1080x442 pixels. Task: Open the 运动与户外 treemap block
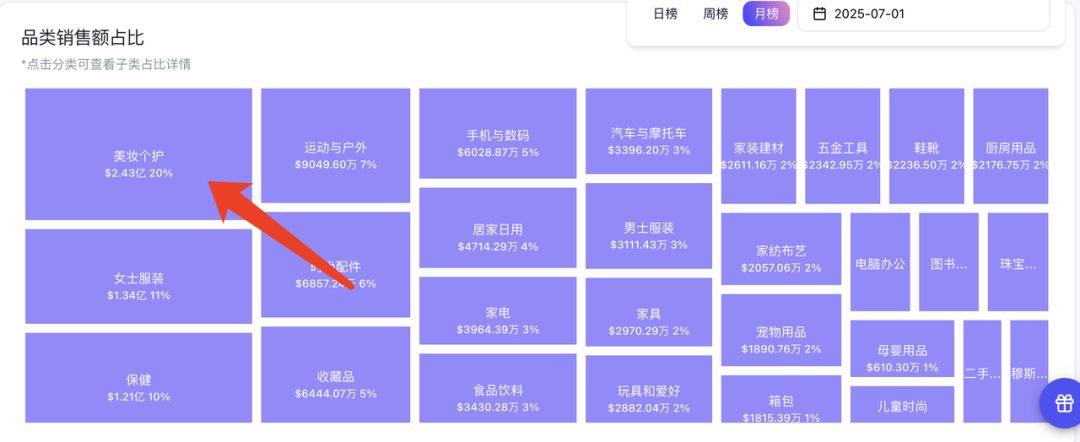pos(335,146)
